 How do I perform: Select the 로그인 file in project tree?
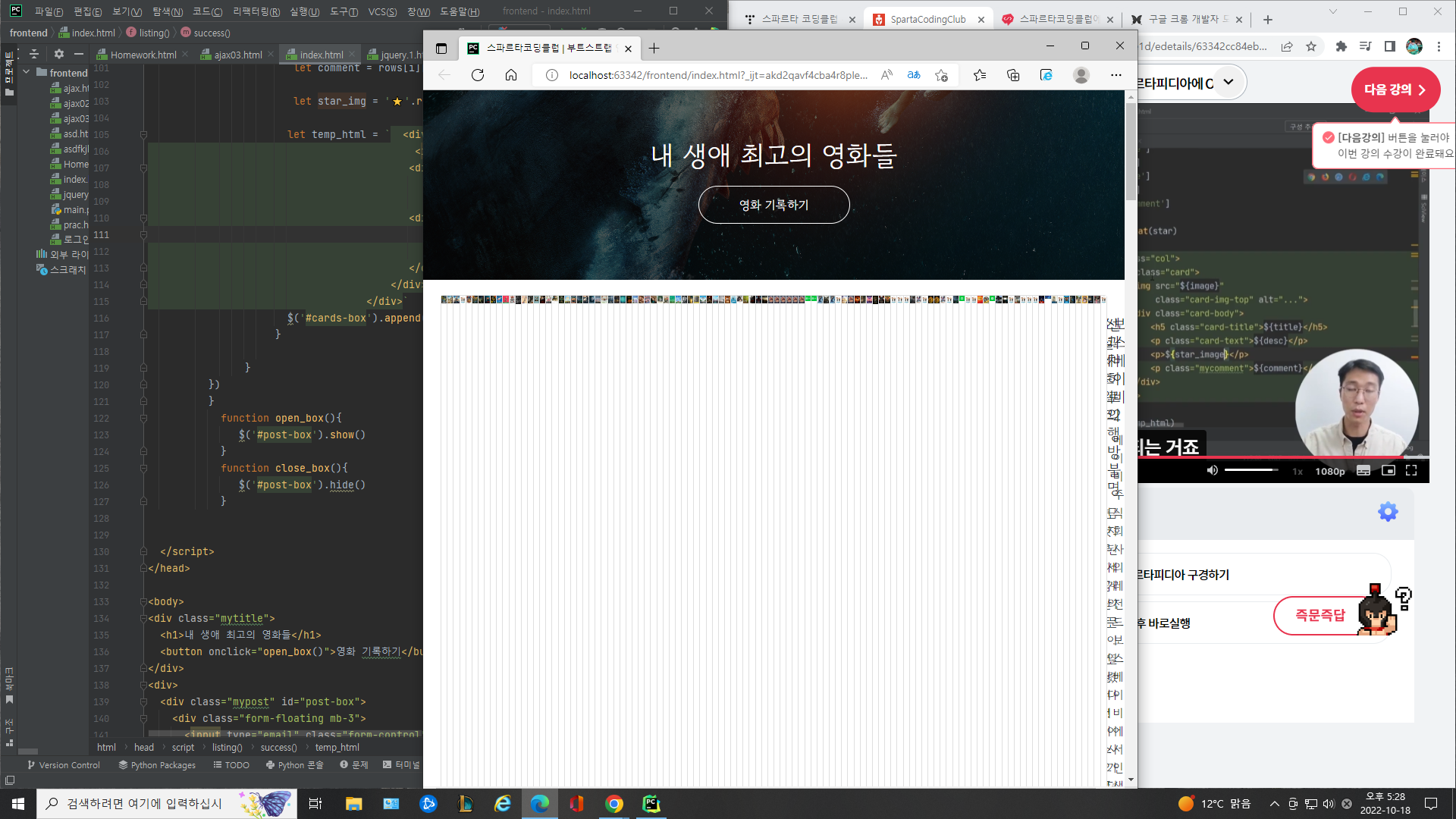click(69, 239)
